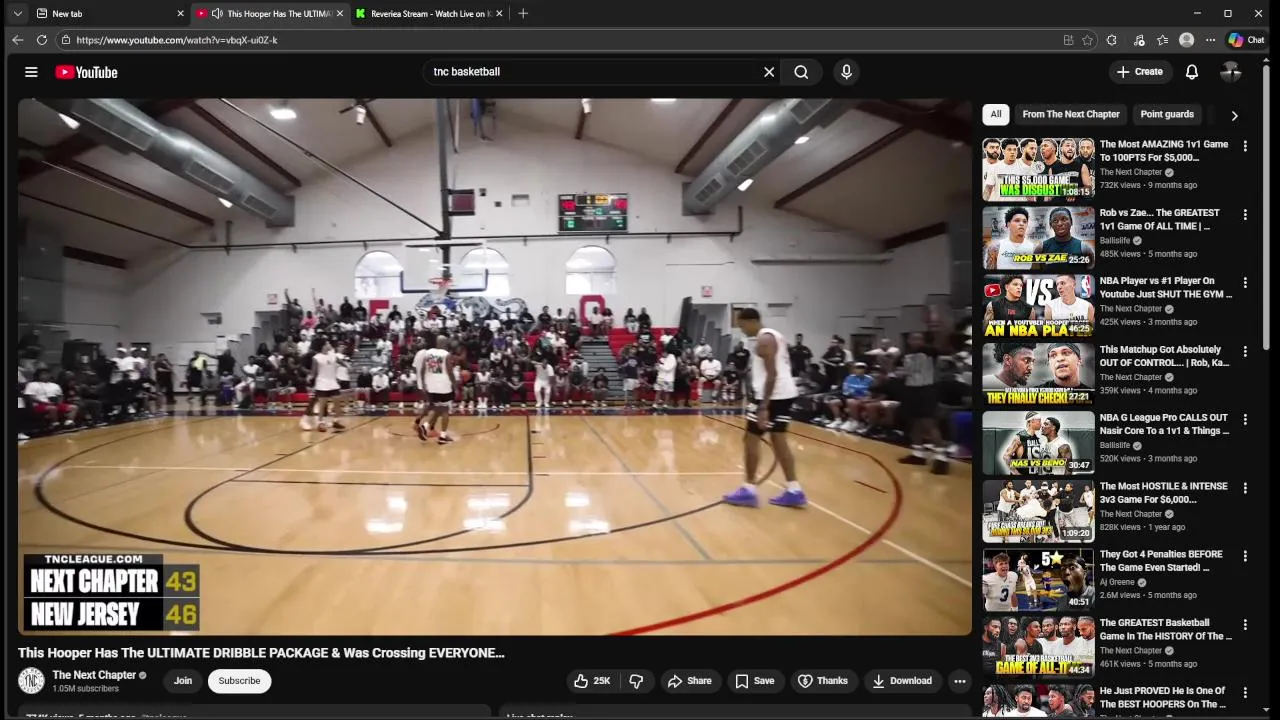The width and height of the screenshot is (1280, 720).
Task: Open options for This Matchup Got Absolutely video
Action: click(1245, 351)
